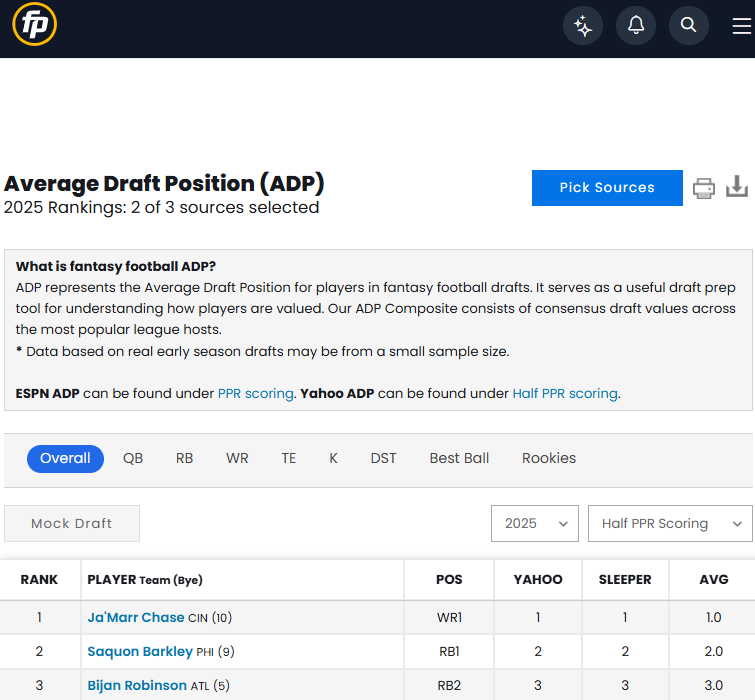
Task: Open Ja'Marr Chase player page
Action: (136, 617)
